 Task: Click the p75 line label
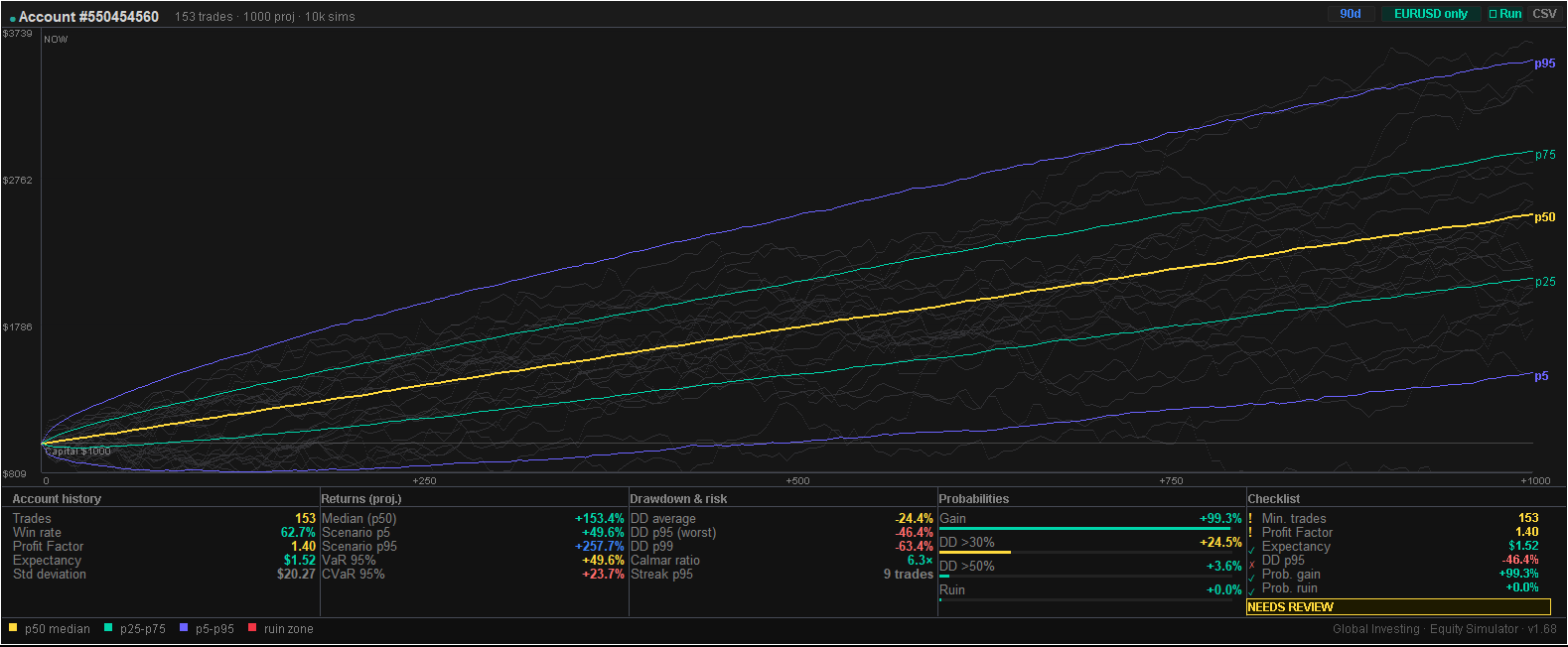point(1545,155)
